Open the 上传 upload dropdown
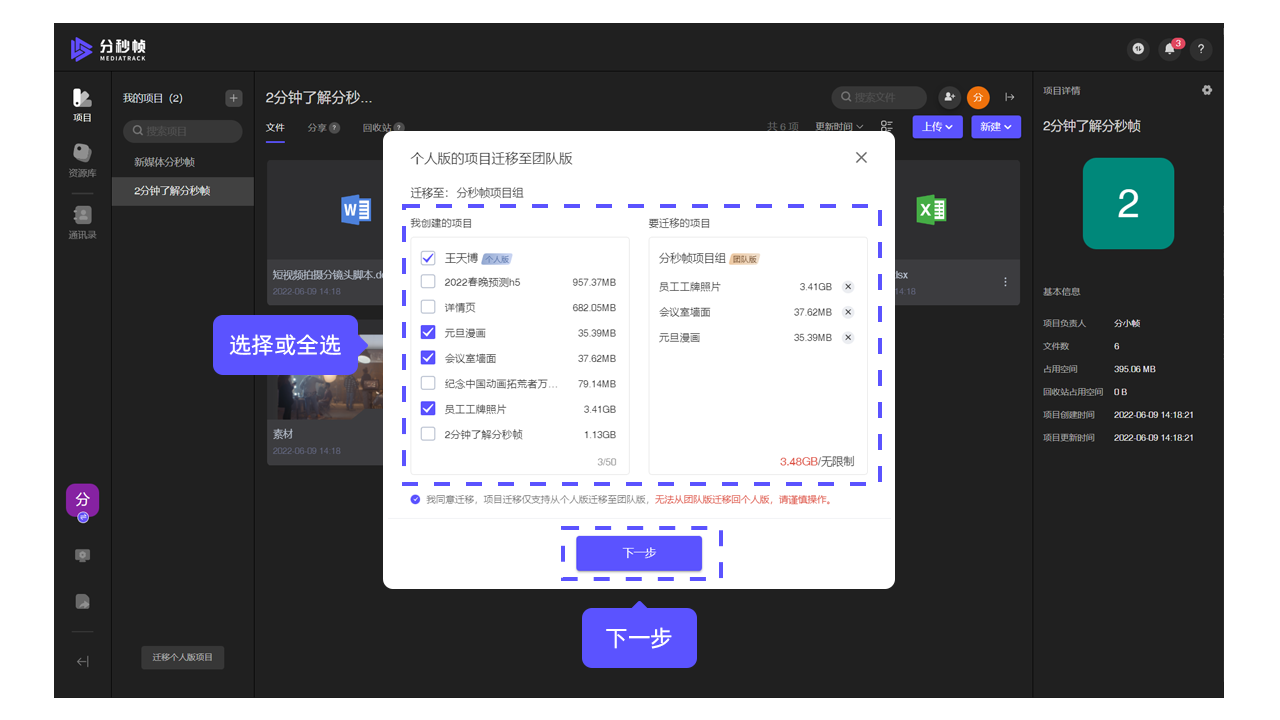This screenshot has height=720, width=1280. click(x=937, y=127)
